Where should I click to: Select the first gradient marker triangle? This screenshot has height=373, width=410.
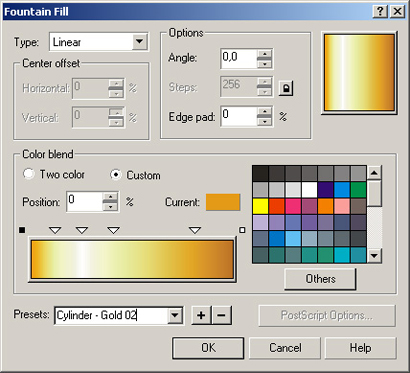pyautogui.click(x=55, y=230)
